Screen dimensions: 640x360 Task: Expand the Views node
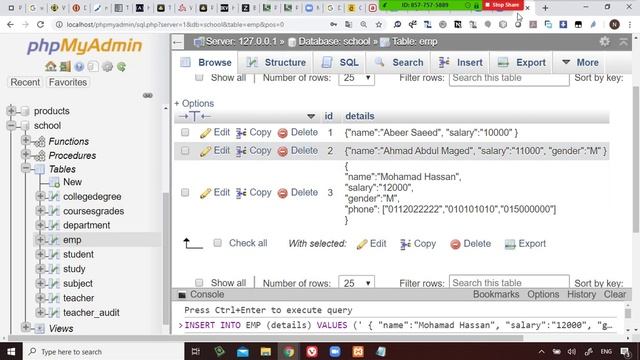point(25,327)
